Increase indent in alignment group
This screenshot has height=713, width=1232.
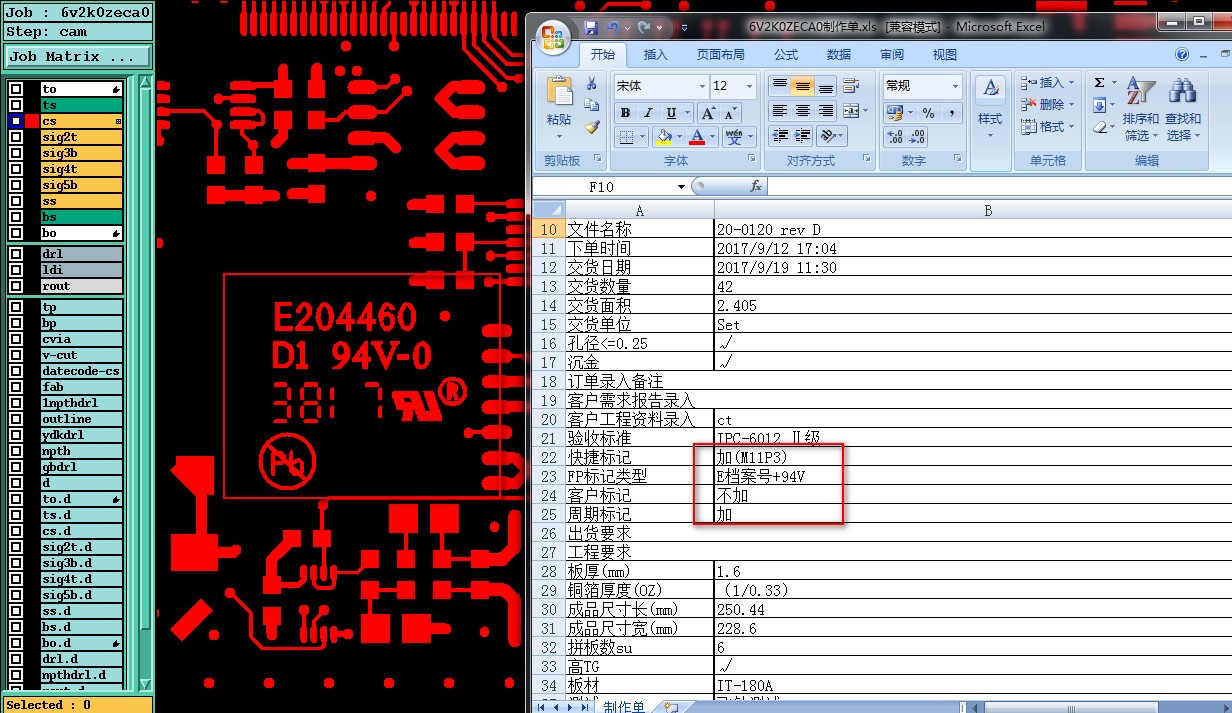pos(803,136)
